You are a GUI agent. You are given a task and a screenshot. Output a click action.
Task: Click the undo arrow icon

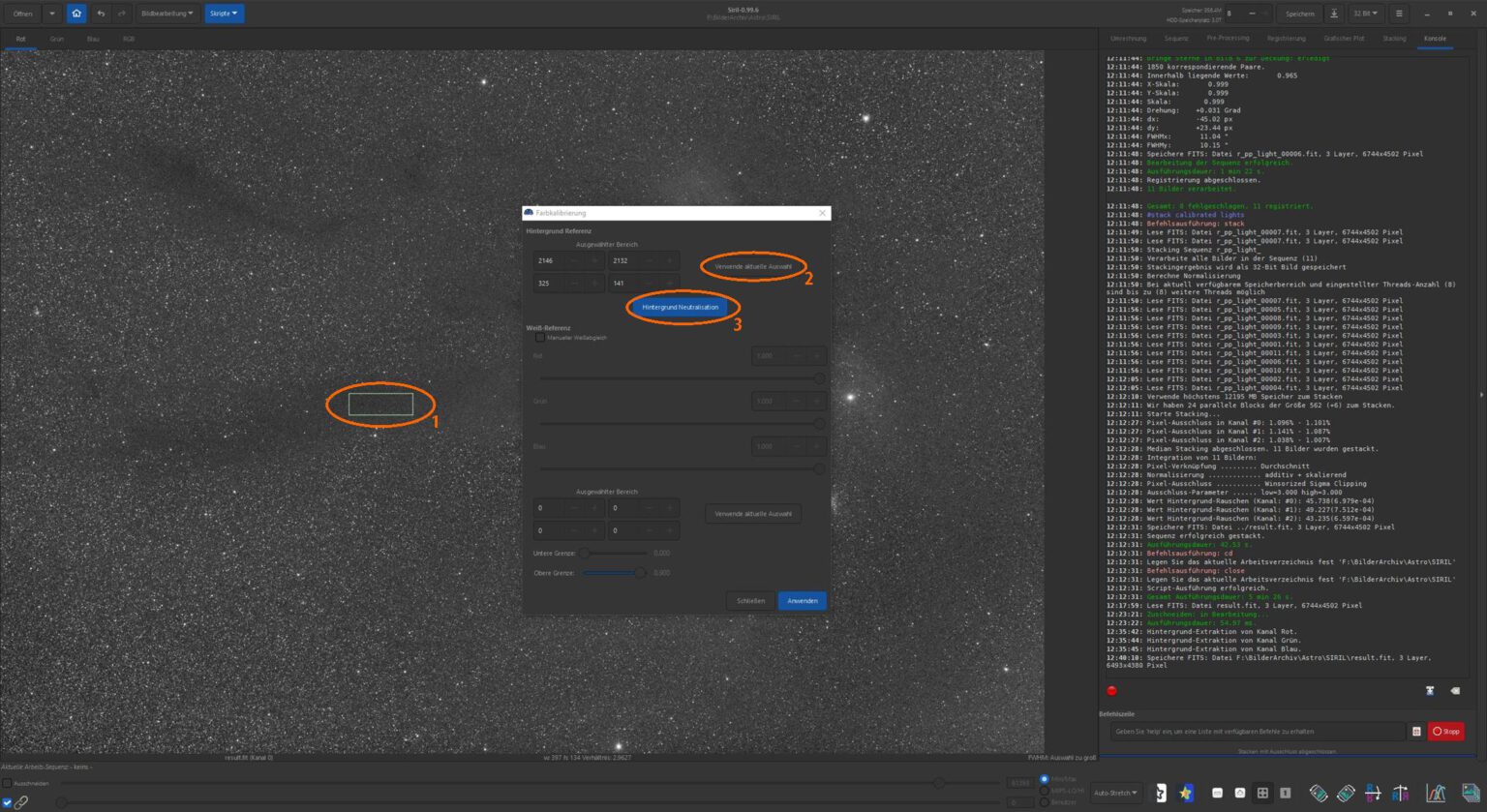click(x=101, y=14)
